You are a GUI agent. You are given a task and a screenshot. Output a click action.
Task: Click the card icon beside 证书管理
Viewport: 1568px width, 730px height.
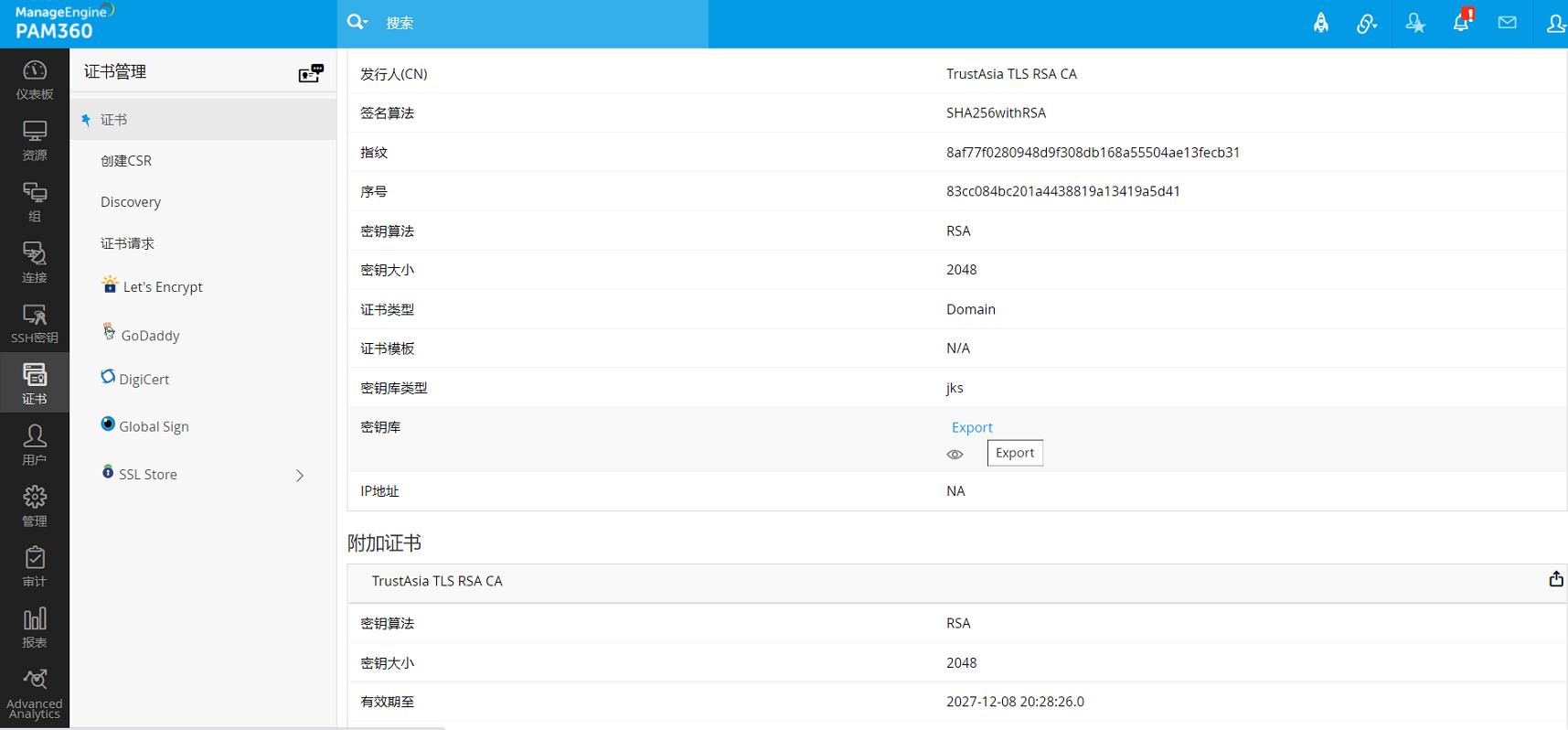[x=311, y=72]
